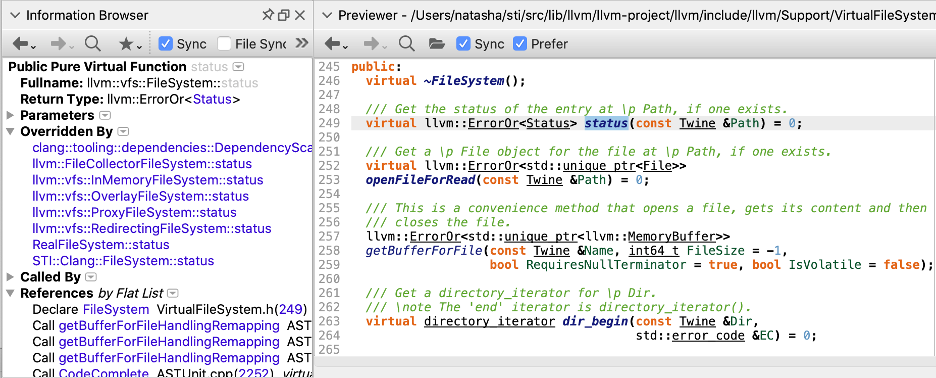Open search in Information Browser toolbar
Screen dimensions: 936x378
(93, 44)
